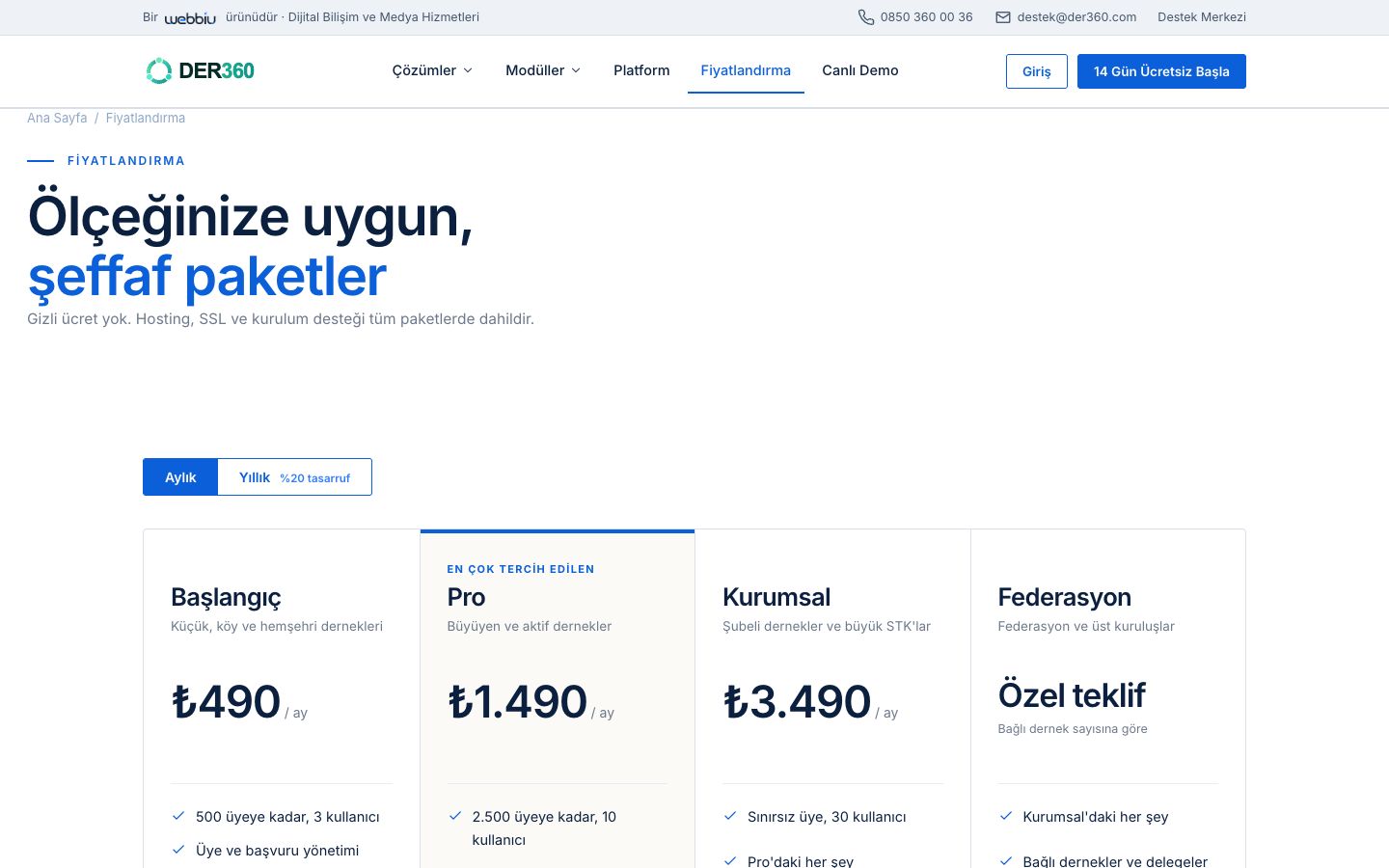Click checkmark beside Sınırsız üye

point(730,816)
